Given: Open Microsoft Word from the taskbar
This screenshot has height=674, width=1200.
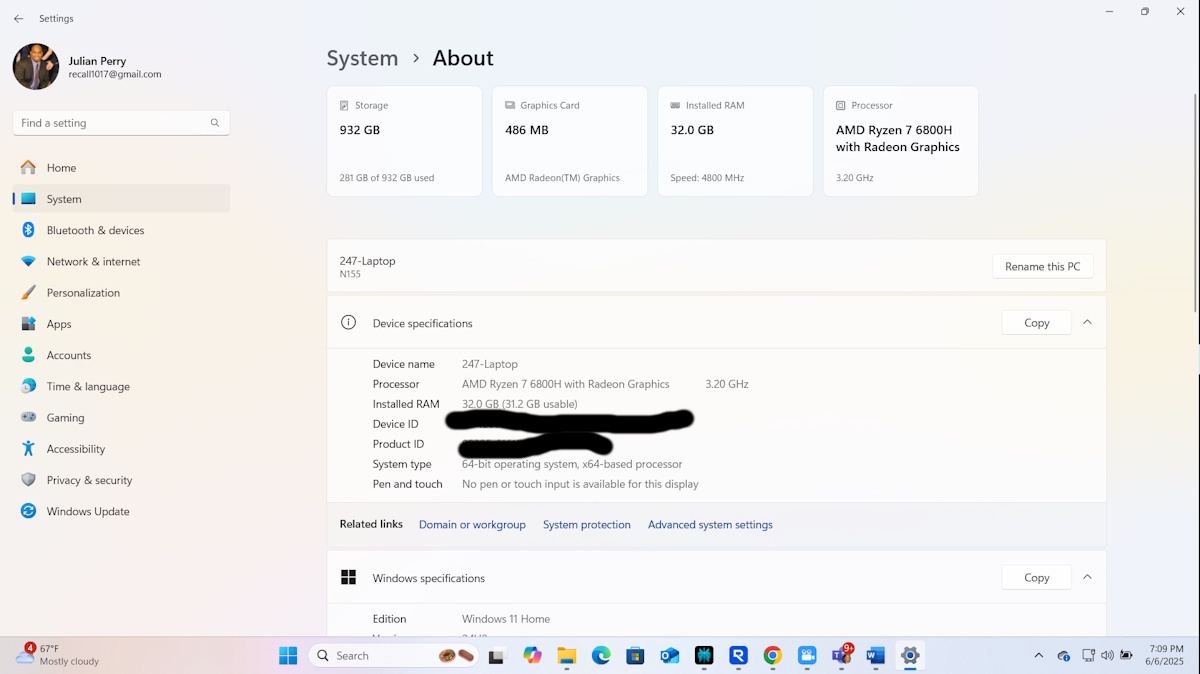Looking at the screenshot, I should pyautogui.click(x=876, y=656).
